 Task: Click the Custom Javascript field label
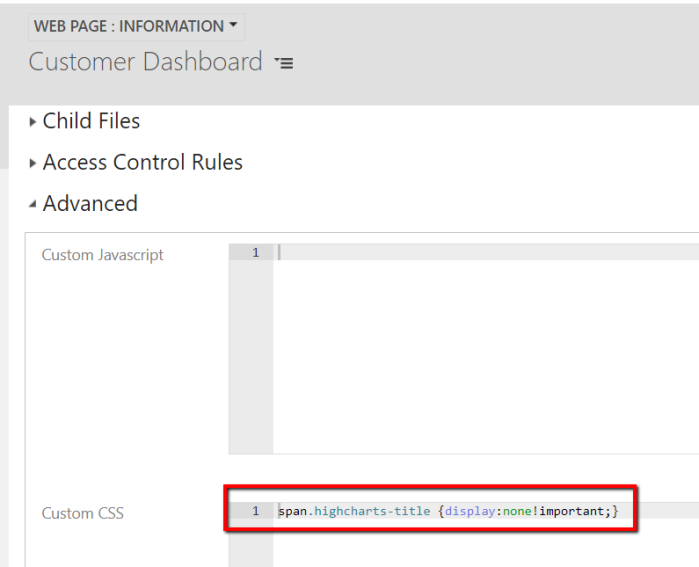click(x=102, y=255)
